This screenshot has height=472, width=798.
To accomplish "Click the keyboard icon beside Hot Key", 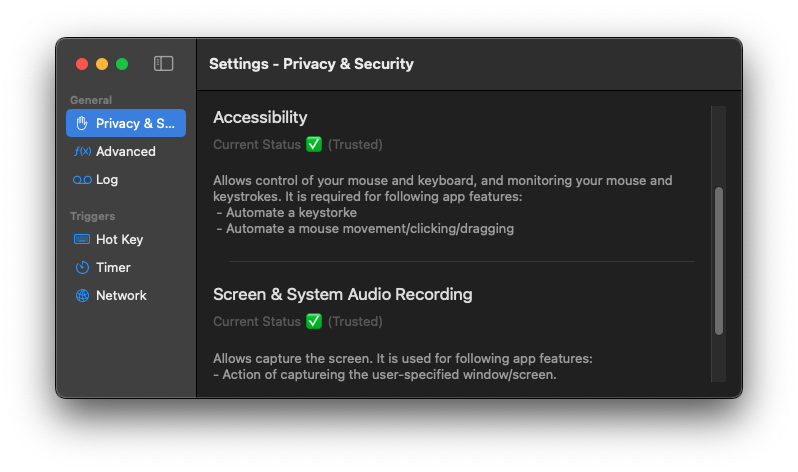I will pyautogui.click(x=82, y=240).
